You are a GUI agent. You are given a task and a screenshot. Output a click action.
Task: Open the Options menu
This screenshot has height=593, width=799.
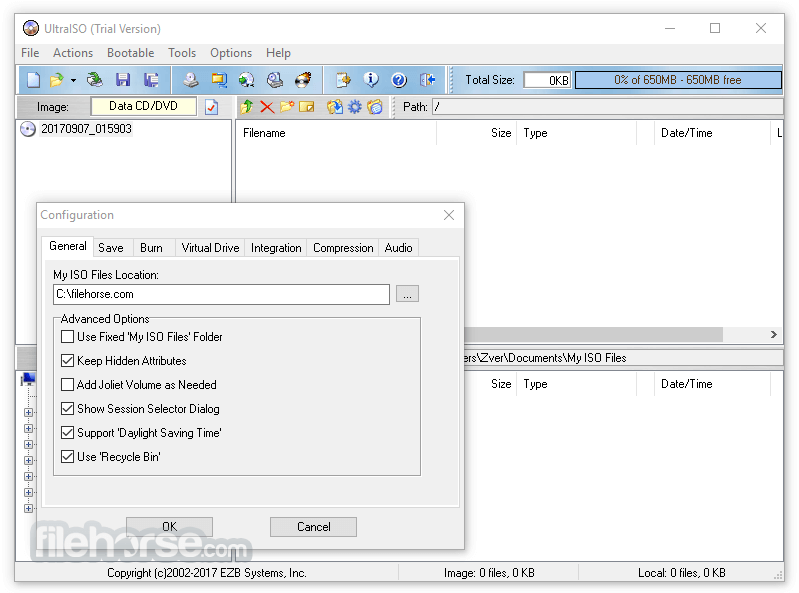pyautogui.click(x=231, y=53)
